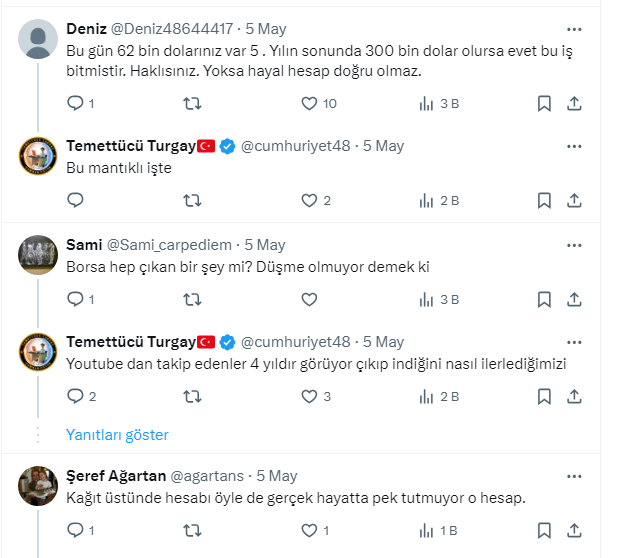Share Sami's tweet via share icon
Viewport: 624px width, 558px height.
[574, 299]
